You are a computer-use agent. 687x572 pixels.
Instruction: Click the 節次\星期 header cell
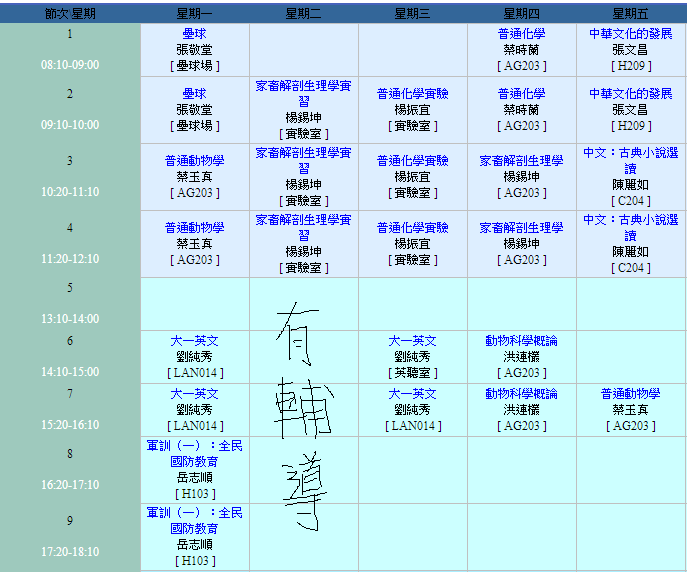pos(70,13)
